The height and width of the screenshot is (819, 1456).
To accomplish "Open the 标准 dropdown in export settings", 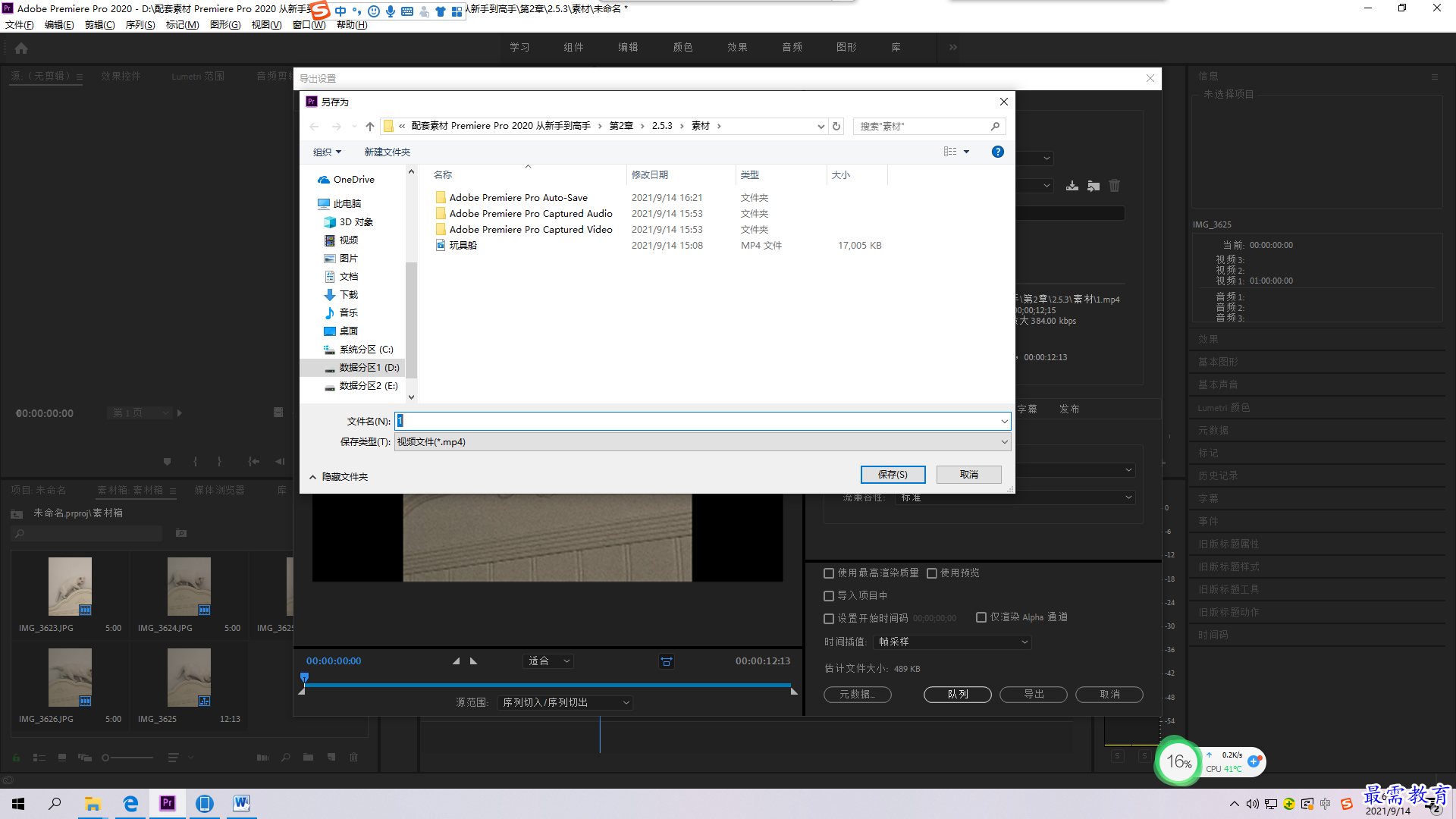I will [1016, 497].
